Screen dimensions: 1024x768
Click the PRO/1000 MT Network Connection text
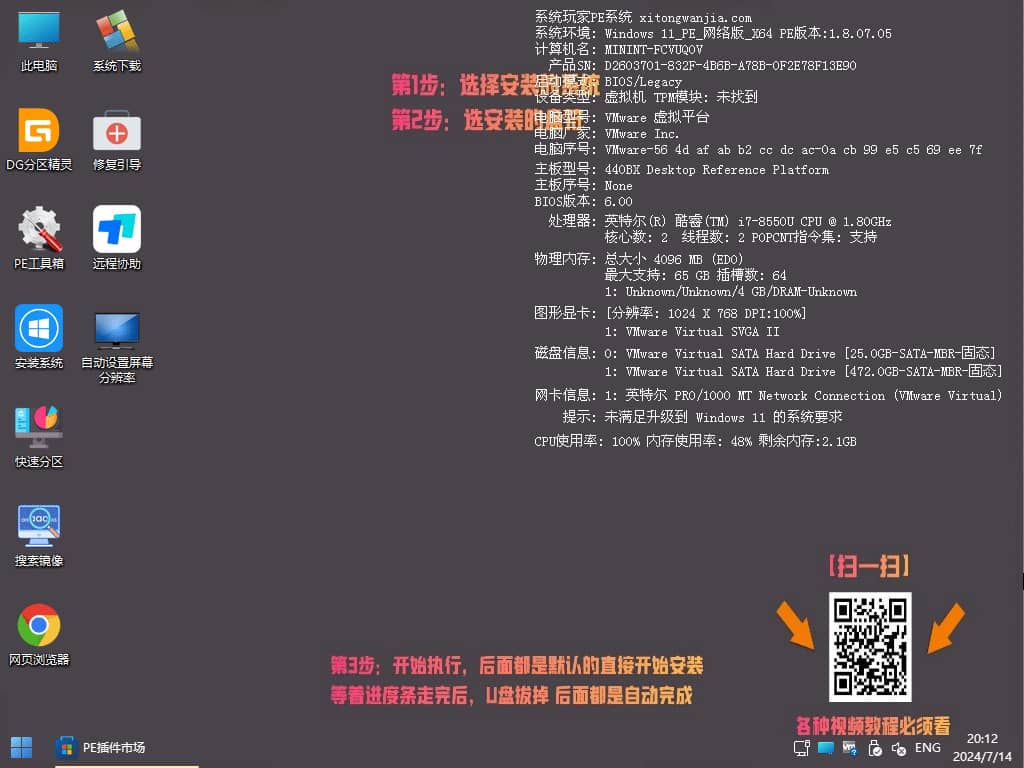pos(780,396)
